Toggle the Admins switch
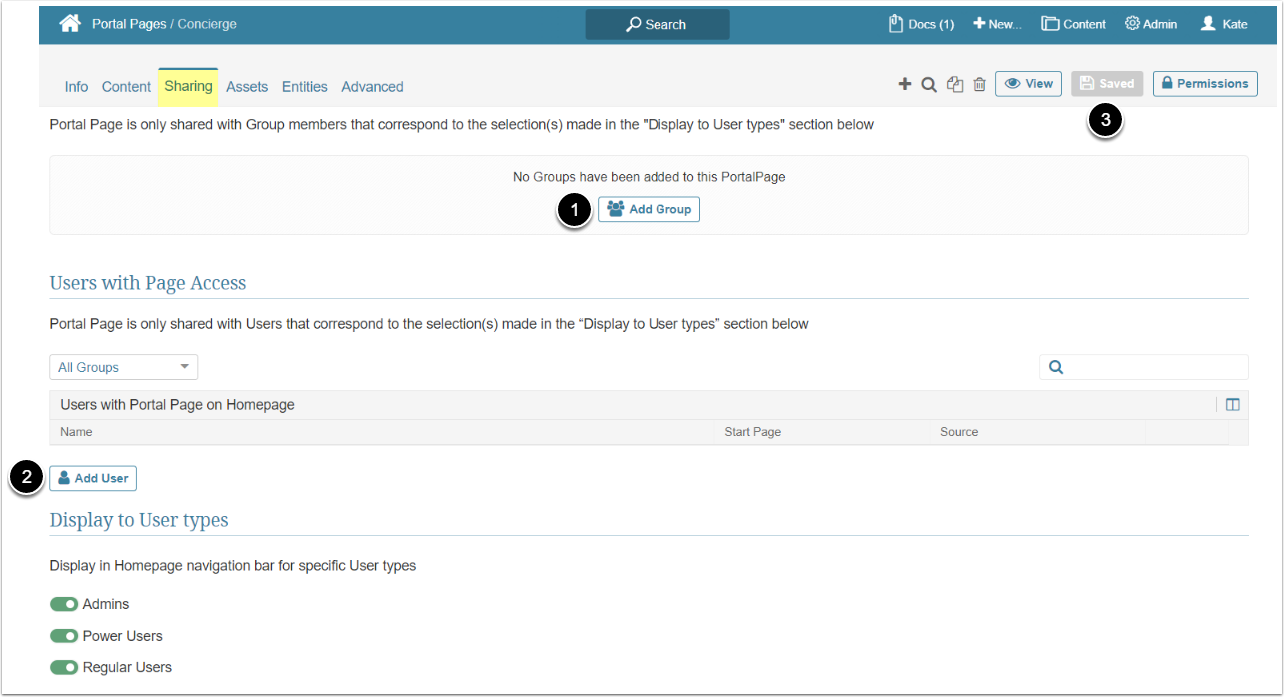 [x=64, y=604]
